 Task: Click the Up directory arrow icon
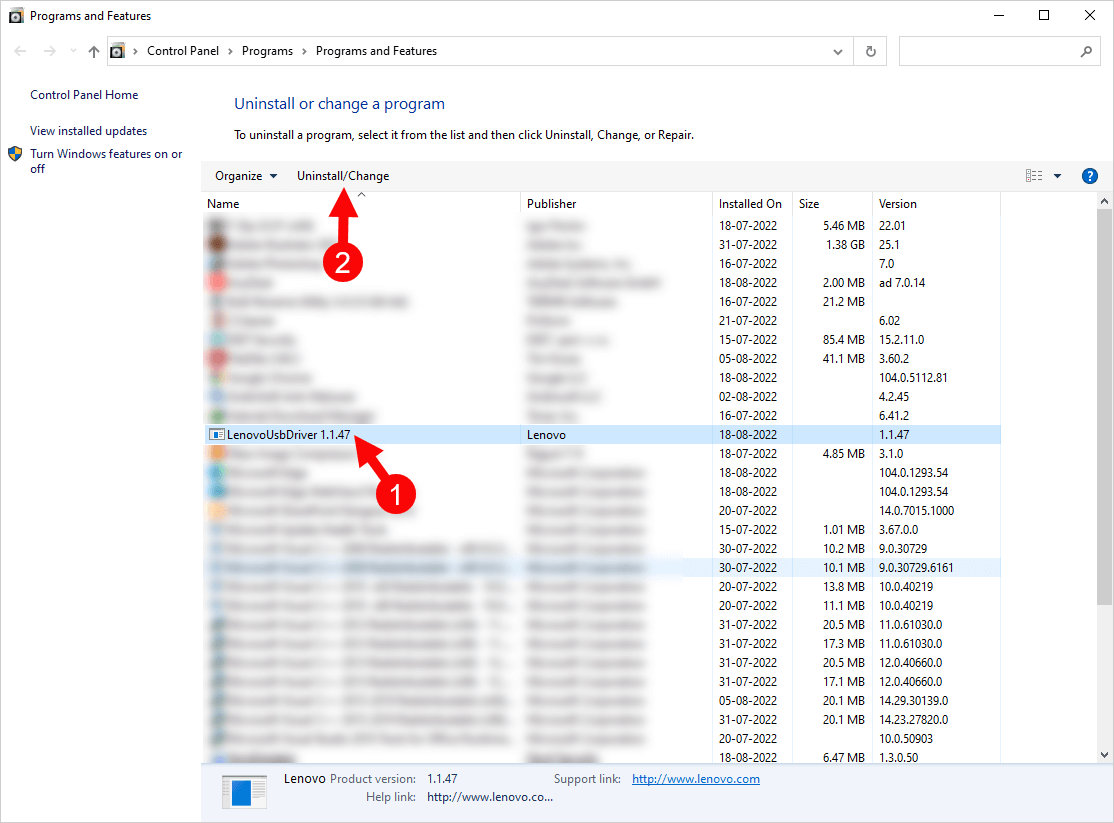(x=94, y=51)
